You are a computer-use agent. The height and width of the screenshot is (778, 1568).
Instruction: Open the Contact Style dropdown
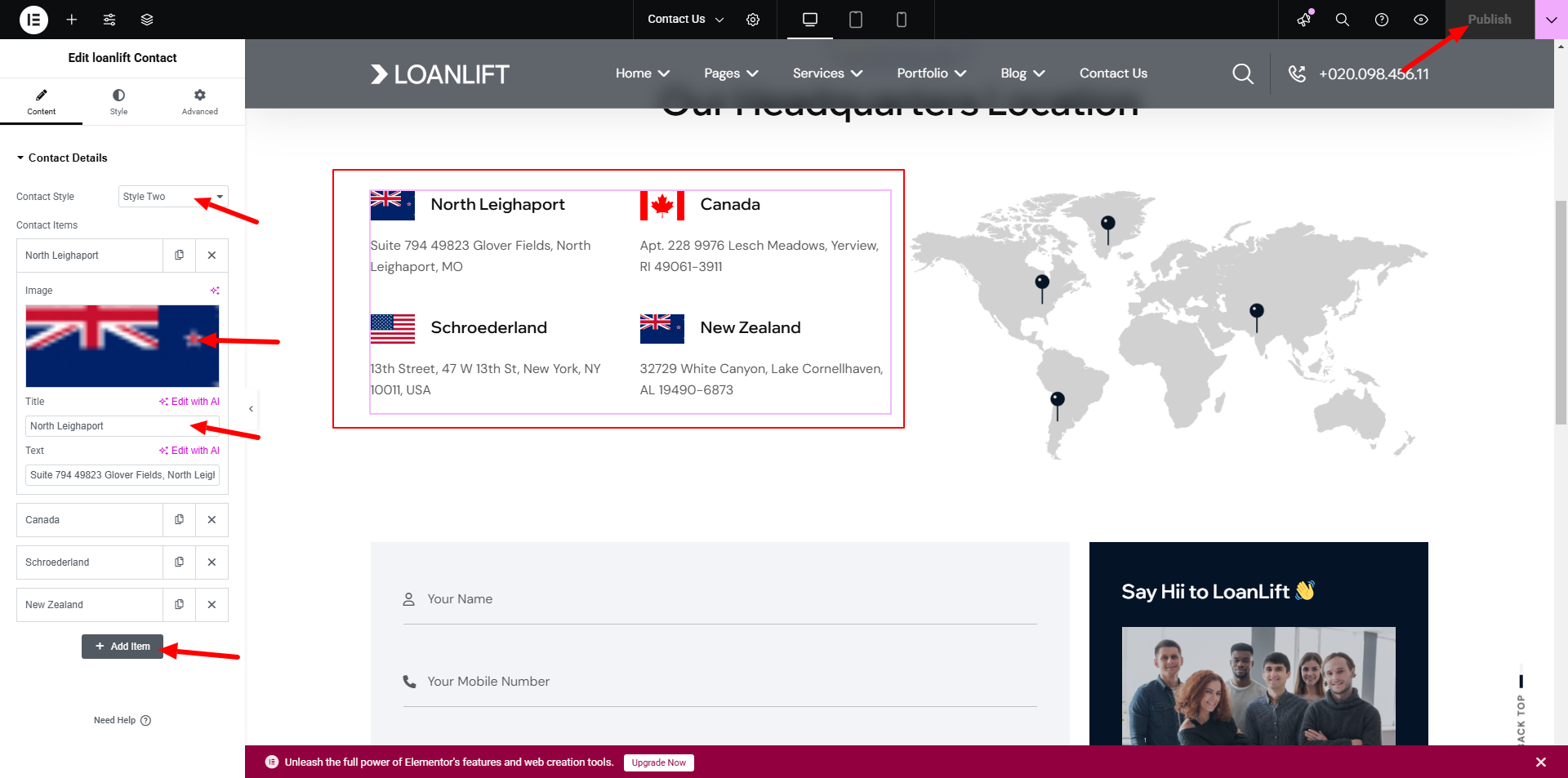coord(172,197)
